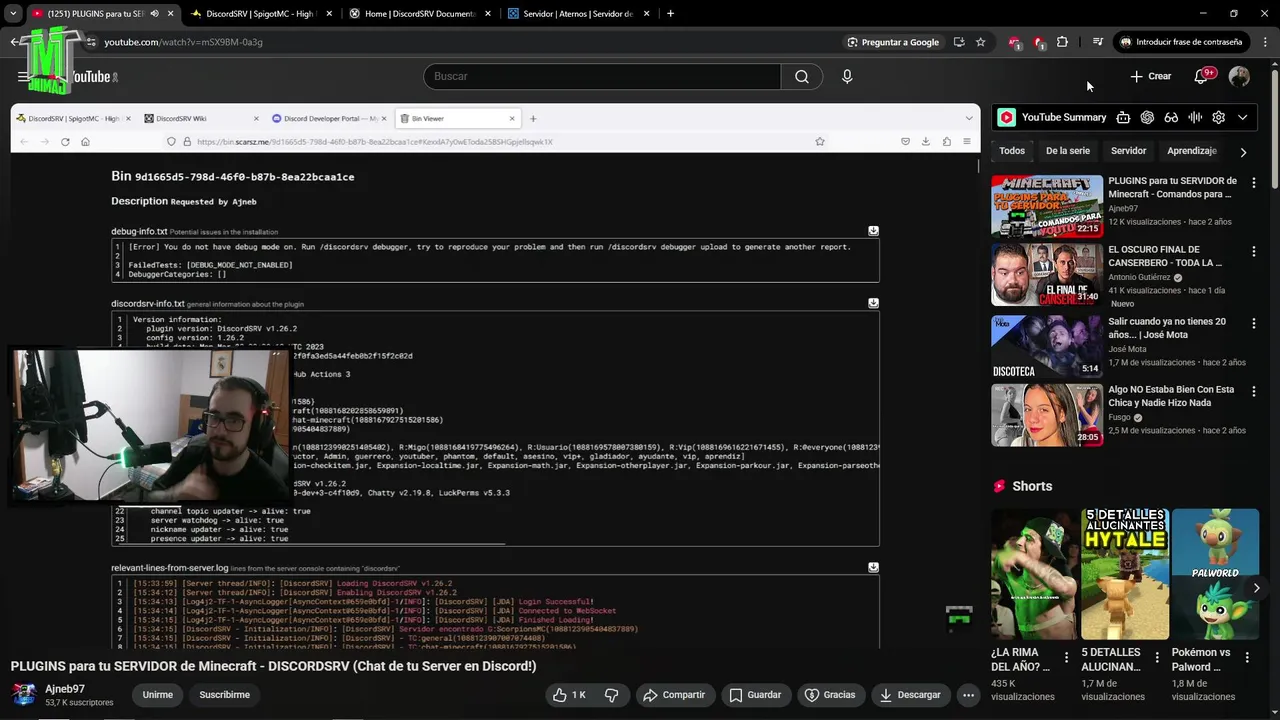Click the ChatGPT icon in YouTube Summary
1280x720 pixels.
1147,117
